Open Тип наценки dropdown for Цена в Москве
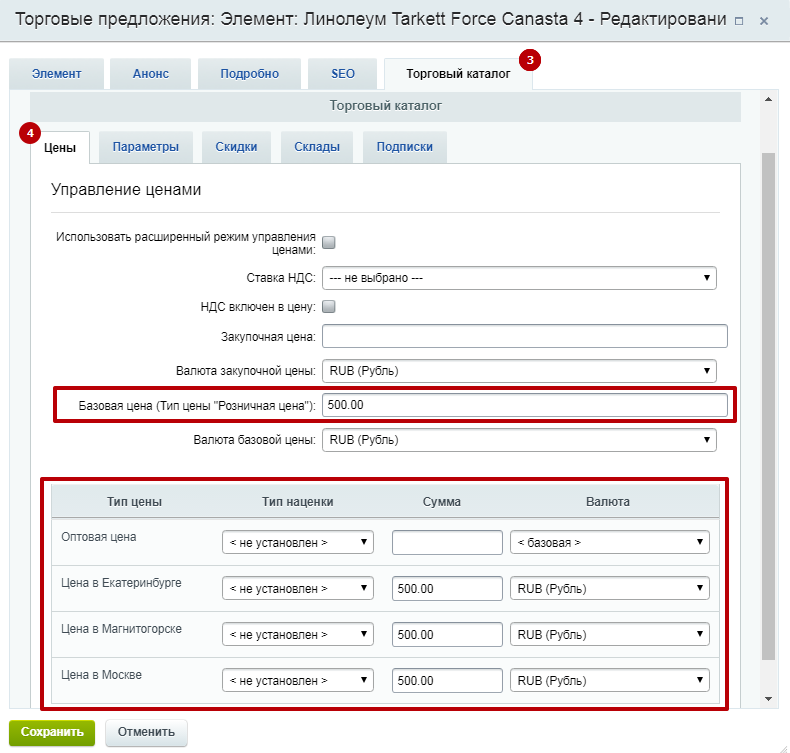Screen dimensions: 790x753 (x=298, y=680)
